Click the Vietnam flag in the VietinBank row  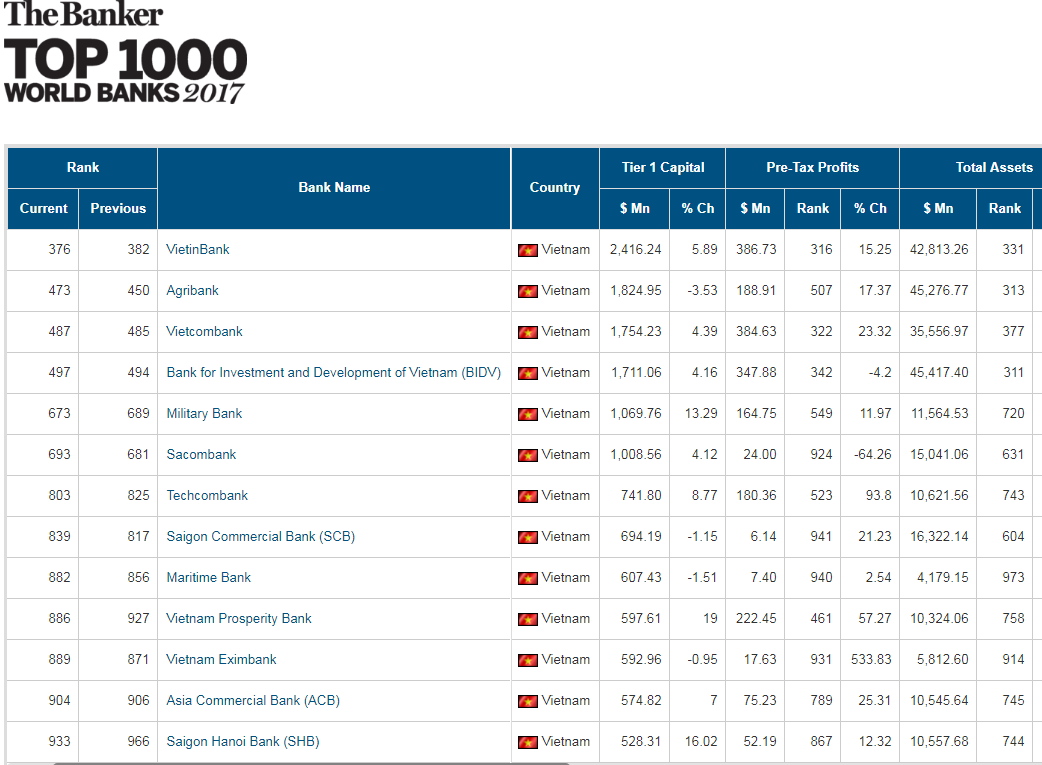coord(528,249)
